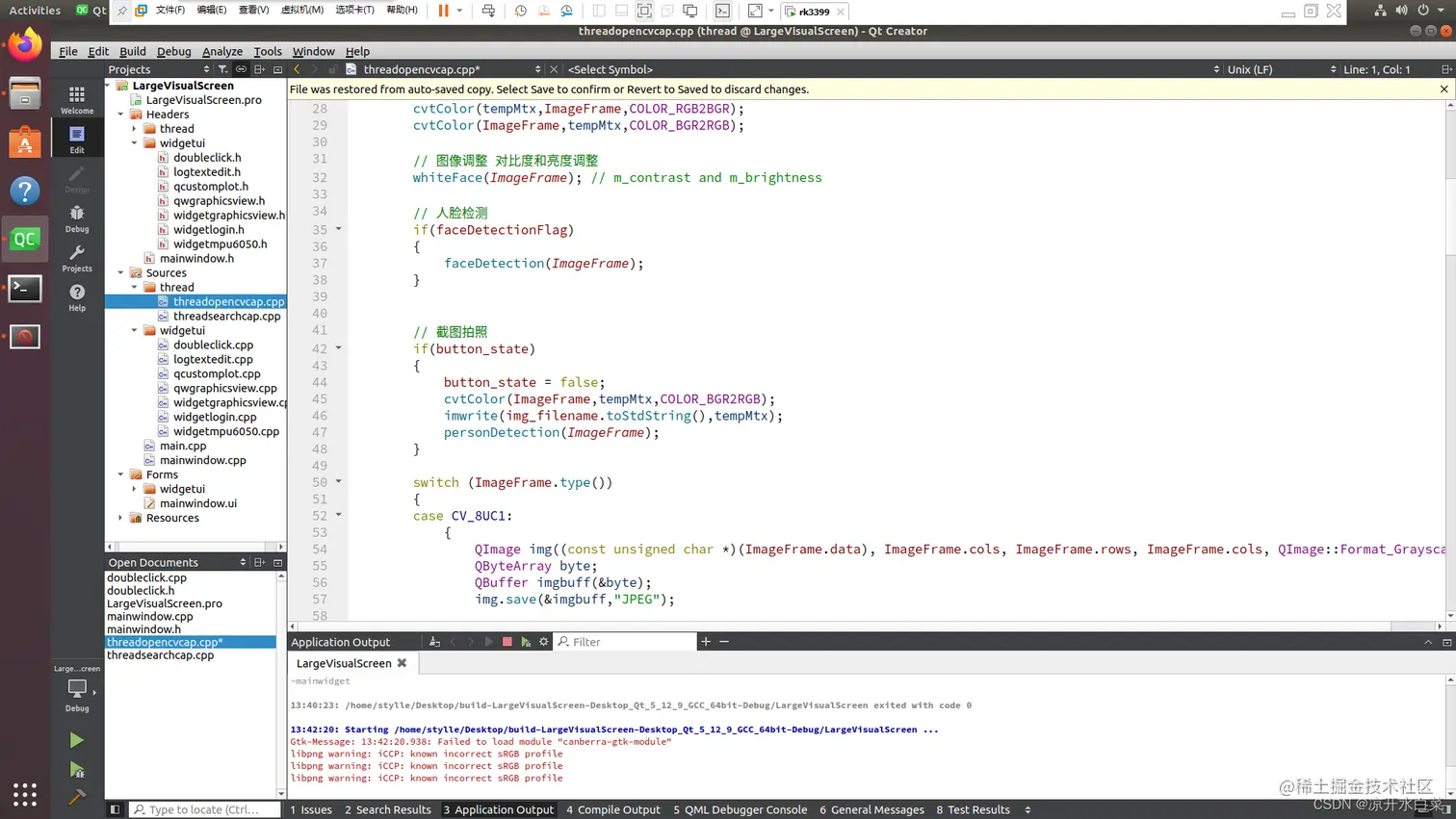Viewport: 1456px width, 819px height.
Task: Collapse the Forms folder
Action: pos(120,474)
